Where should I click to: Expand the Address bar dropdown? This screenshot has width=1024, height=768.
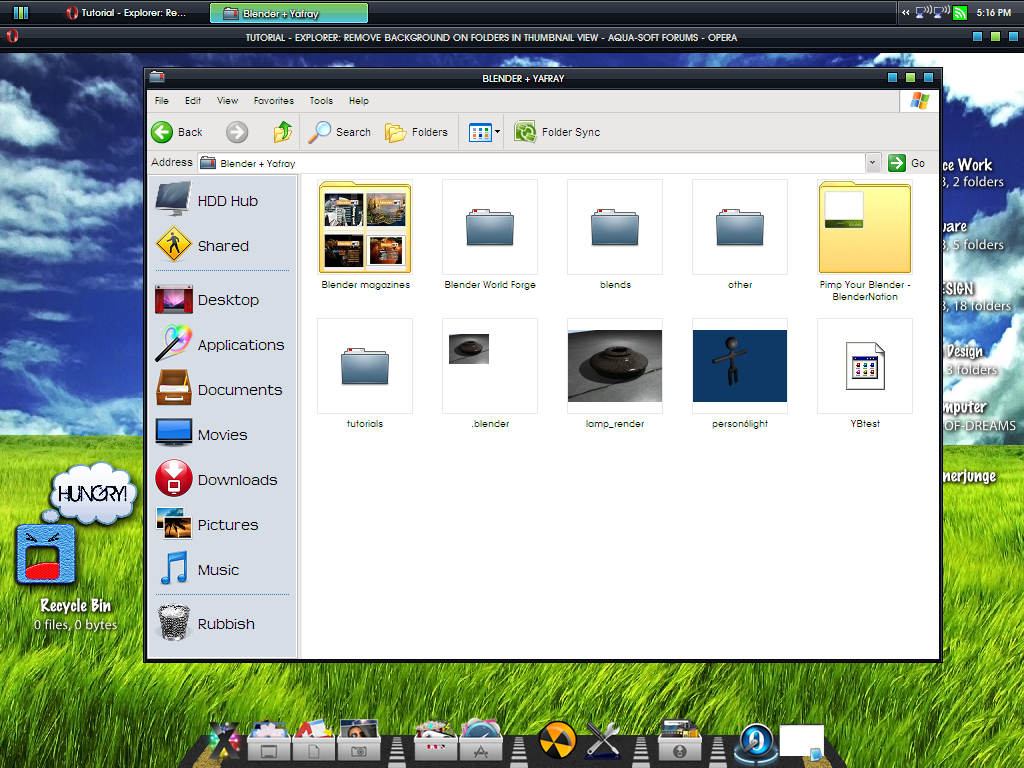(x=872, y=163)
